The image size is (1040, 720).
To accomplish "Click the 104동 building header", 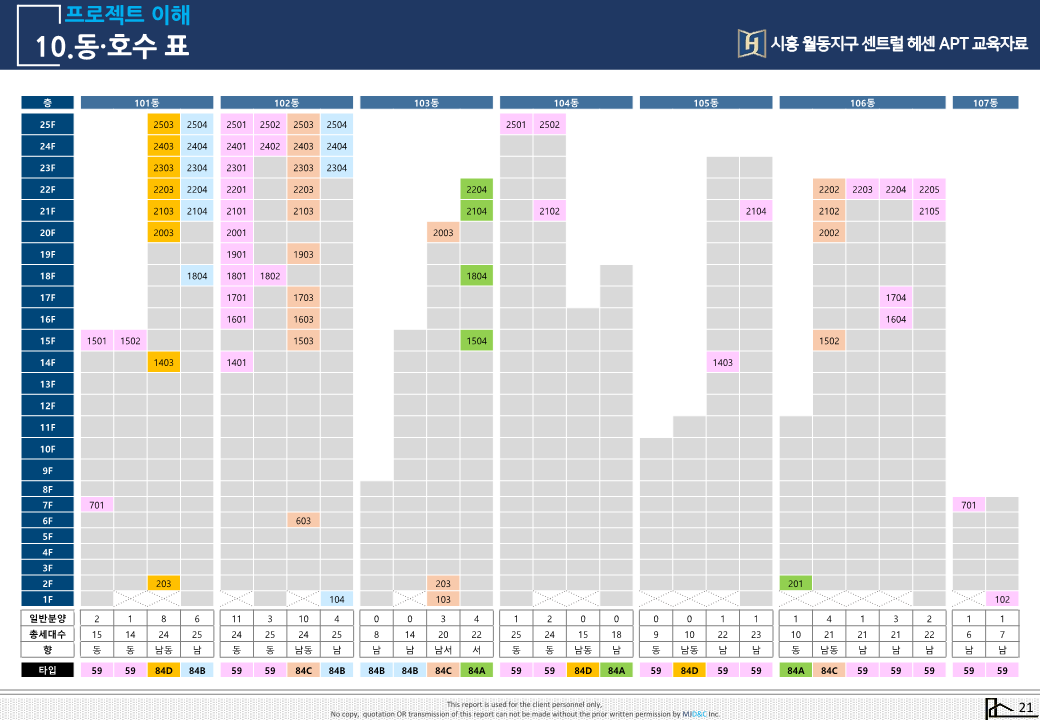I will 566,102.
